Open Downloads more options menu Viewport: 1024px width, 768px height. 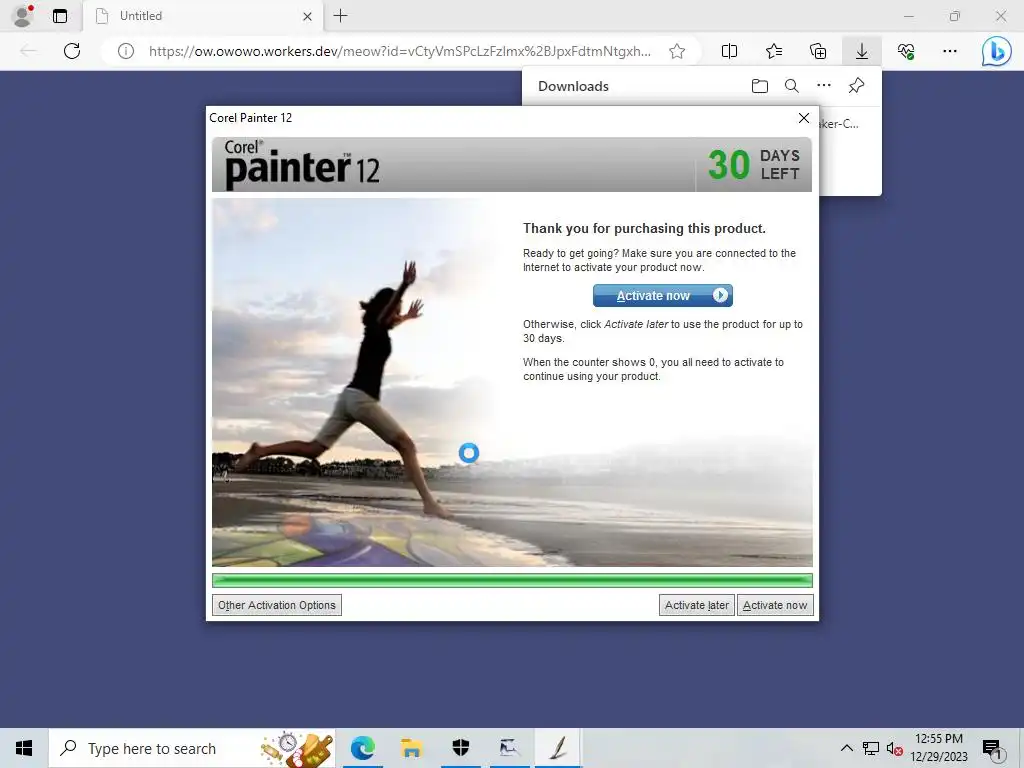click(824, 86)
